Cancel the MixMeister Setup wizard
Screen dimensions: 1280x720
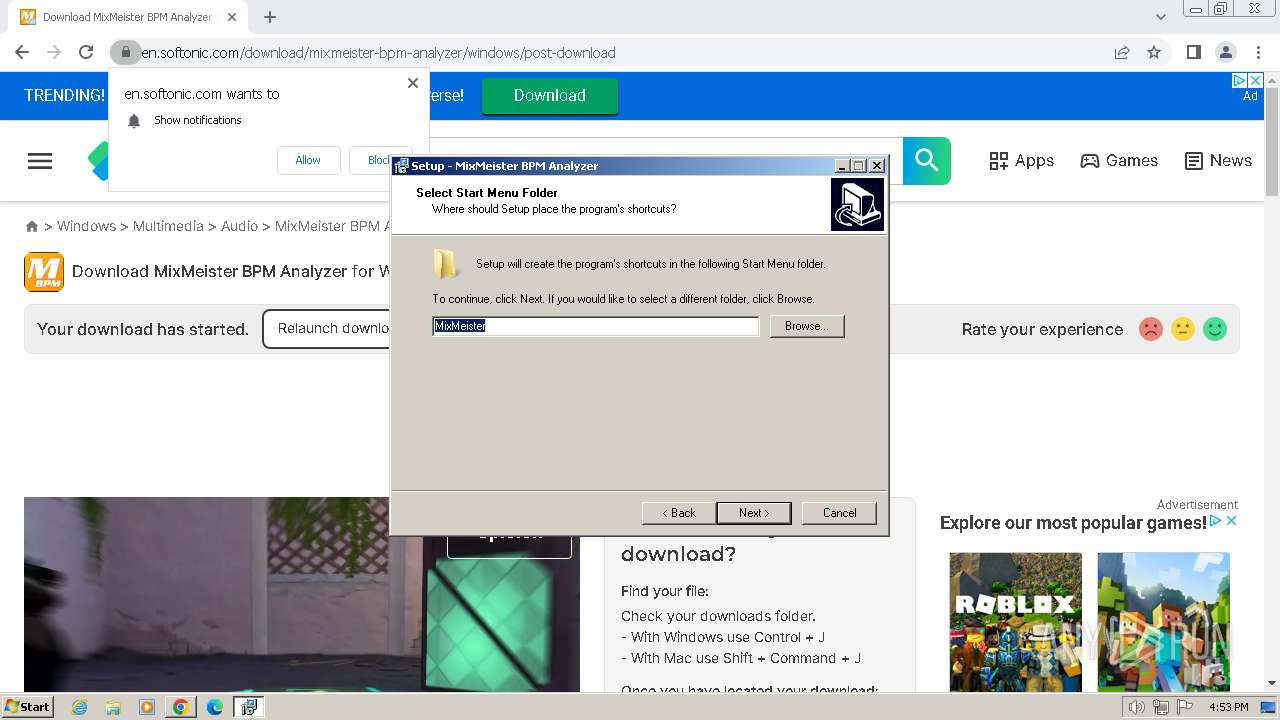(839, 513)
